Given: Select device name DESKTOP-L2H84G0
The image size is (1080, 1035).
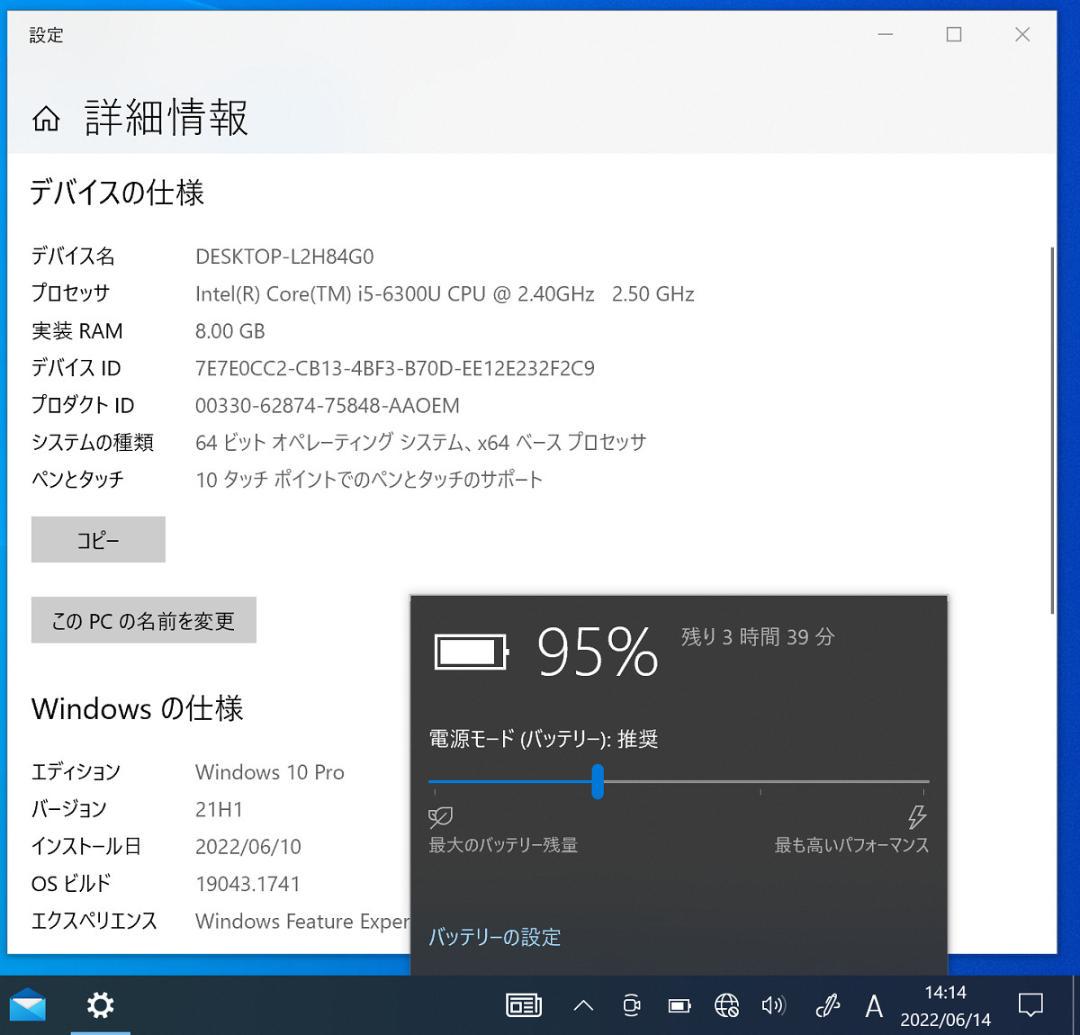Looking at the screenshot, I should pyautogui.click(x=284, y=257).
